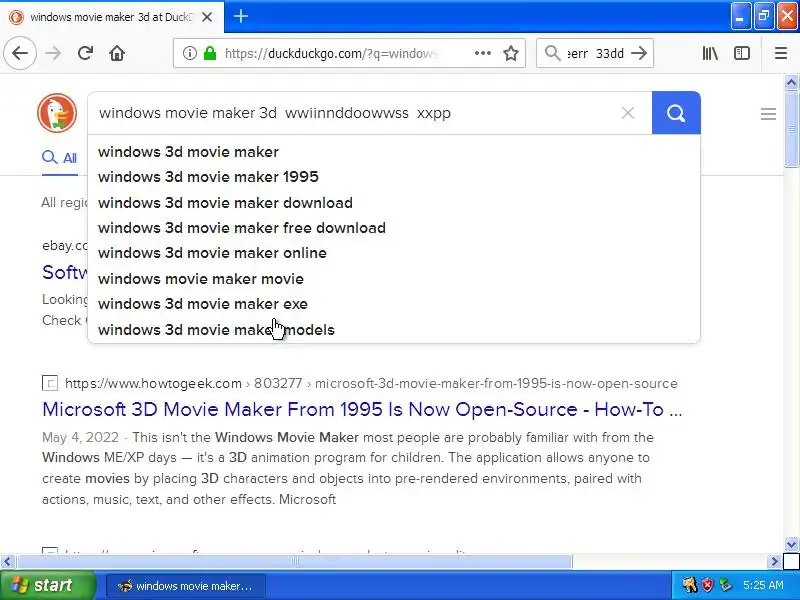
Task: Click the green padlock security icon
Action: tap(210, 53)
